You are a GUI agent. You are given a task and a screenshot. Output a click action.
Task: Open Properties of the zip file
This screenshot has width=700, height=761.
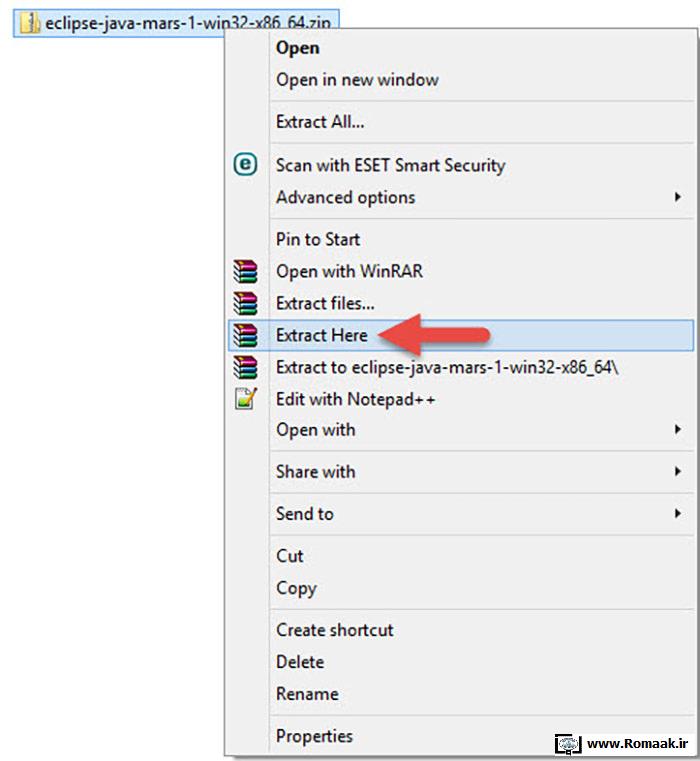click(460, 736)
